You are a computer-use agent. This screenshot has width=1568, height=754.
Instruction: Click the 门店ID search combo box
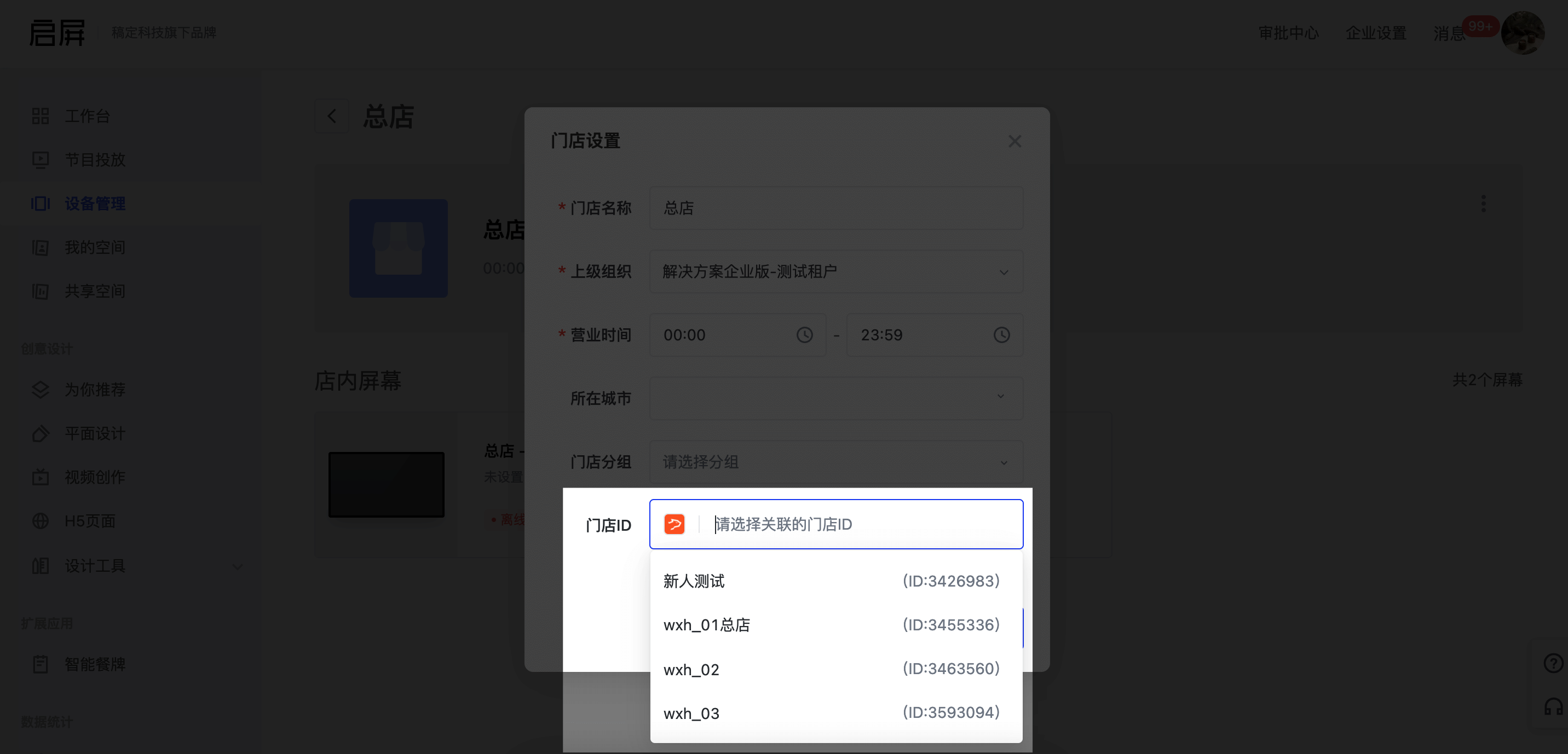point(836,524)
